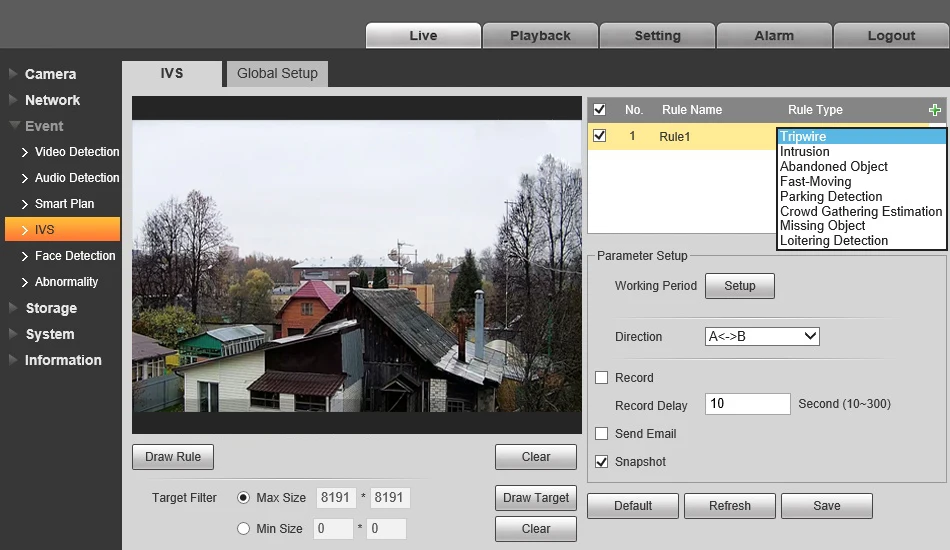Select the Min Size radio button
This screenshot has width=950, height=550.
tap(243, 529)
